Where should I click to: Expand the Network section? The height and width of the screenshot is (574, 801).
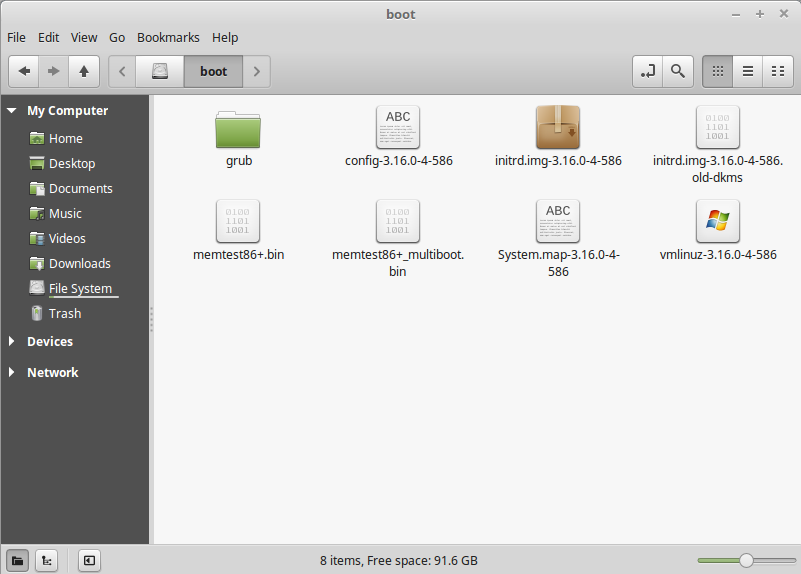tap(11, 372)
